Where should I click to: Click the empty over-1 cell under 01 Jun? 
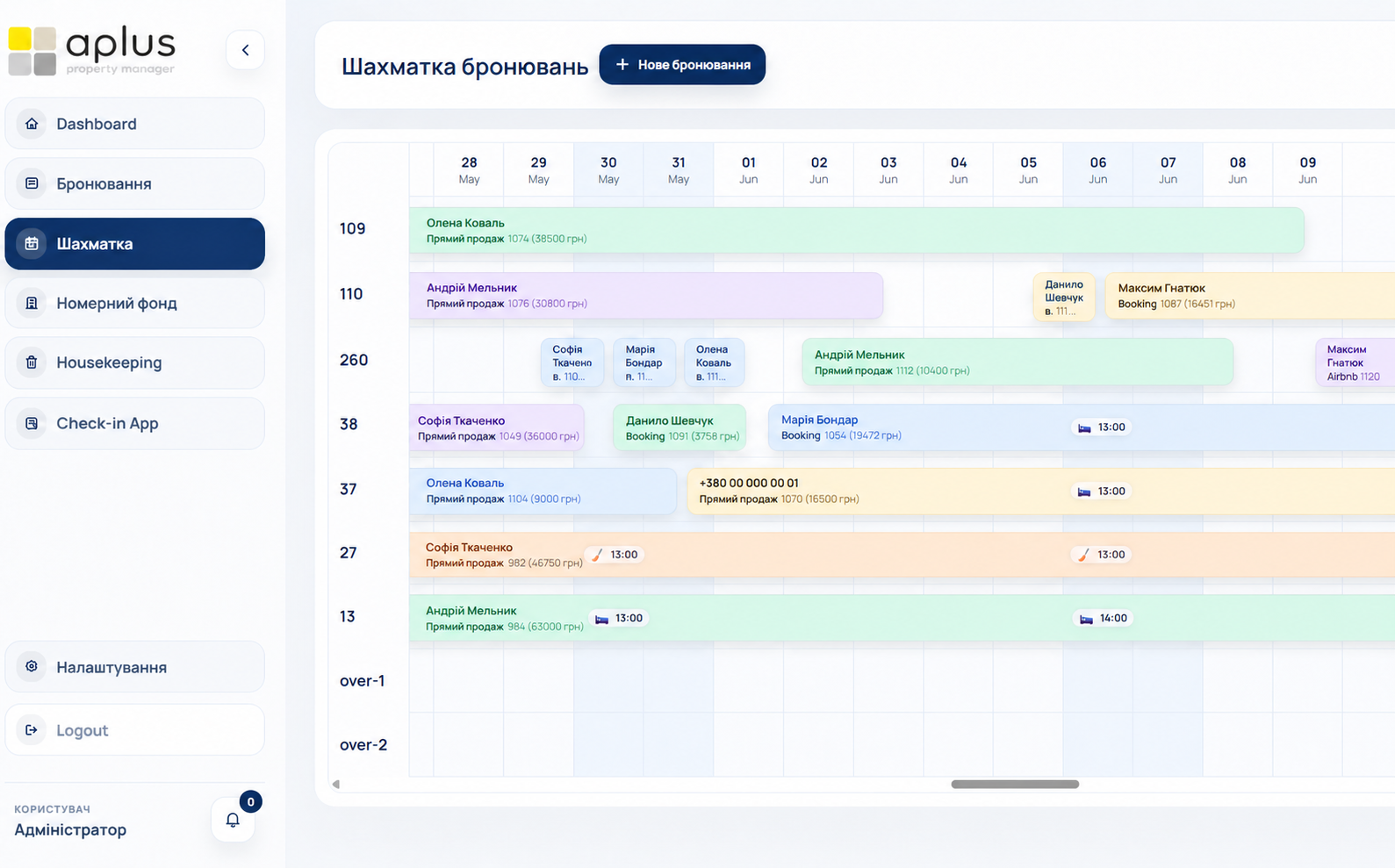point(748,681)
